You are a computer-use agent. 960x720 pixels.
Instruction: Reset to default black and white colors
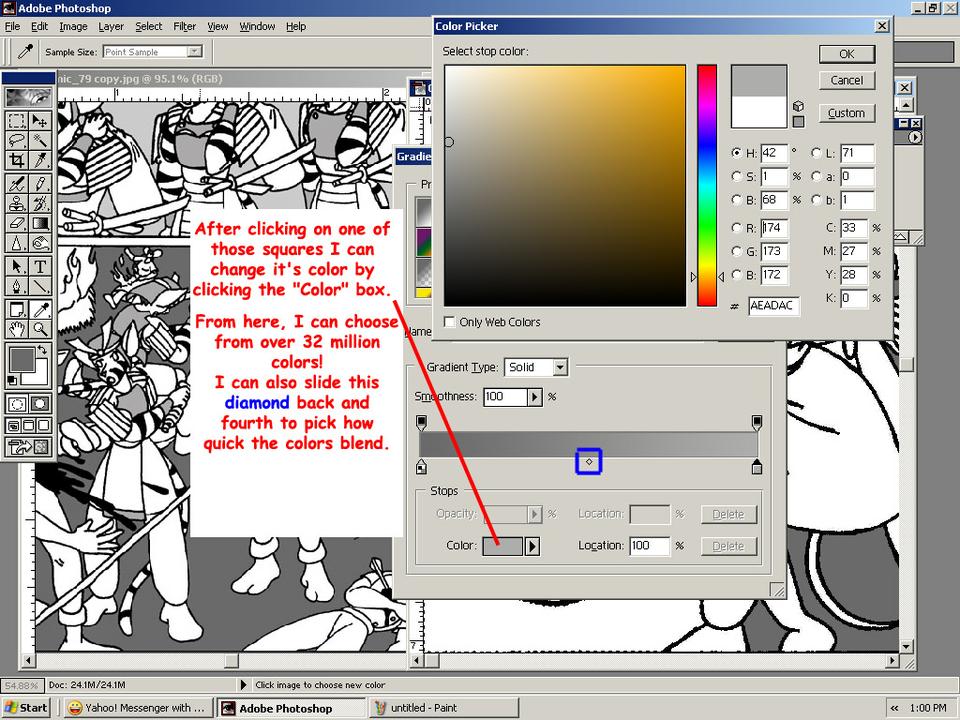[x=12, y=381]
